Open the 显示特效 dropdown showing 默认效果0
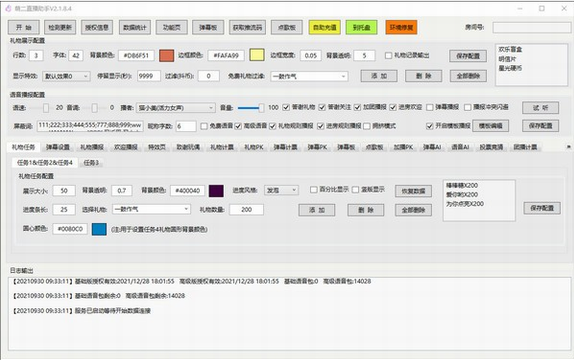This screenshot has width=574, height=360. [66, 76]
